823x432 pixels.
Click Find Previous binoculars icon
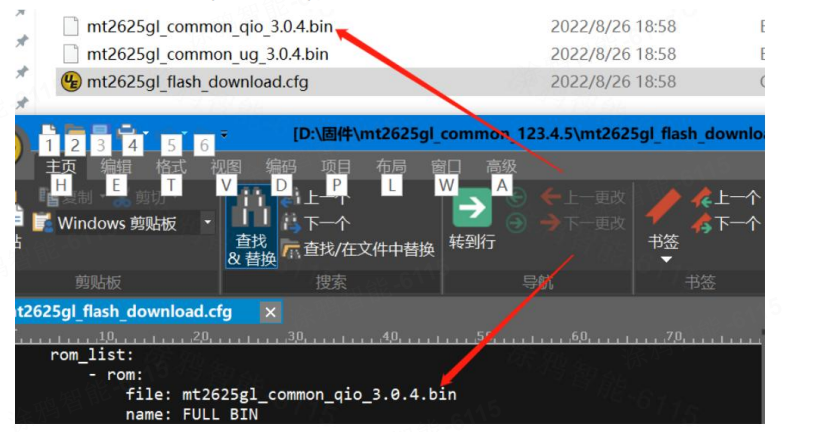291,198
